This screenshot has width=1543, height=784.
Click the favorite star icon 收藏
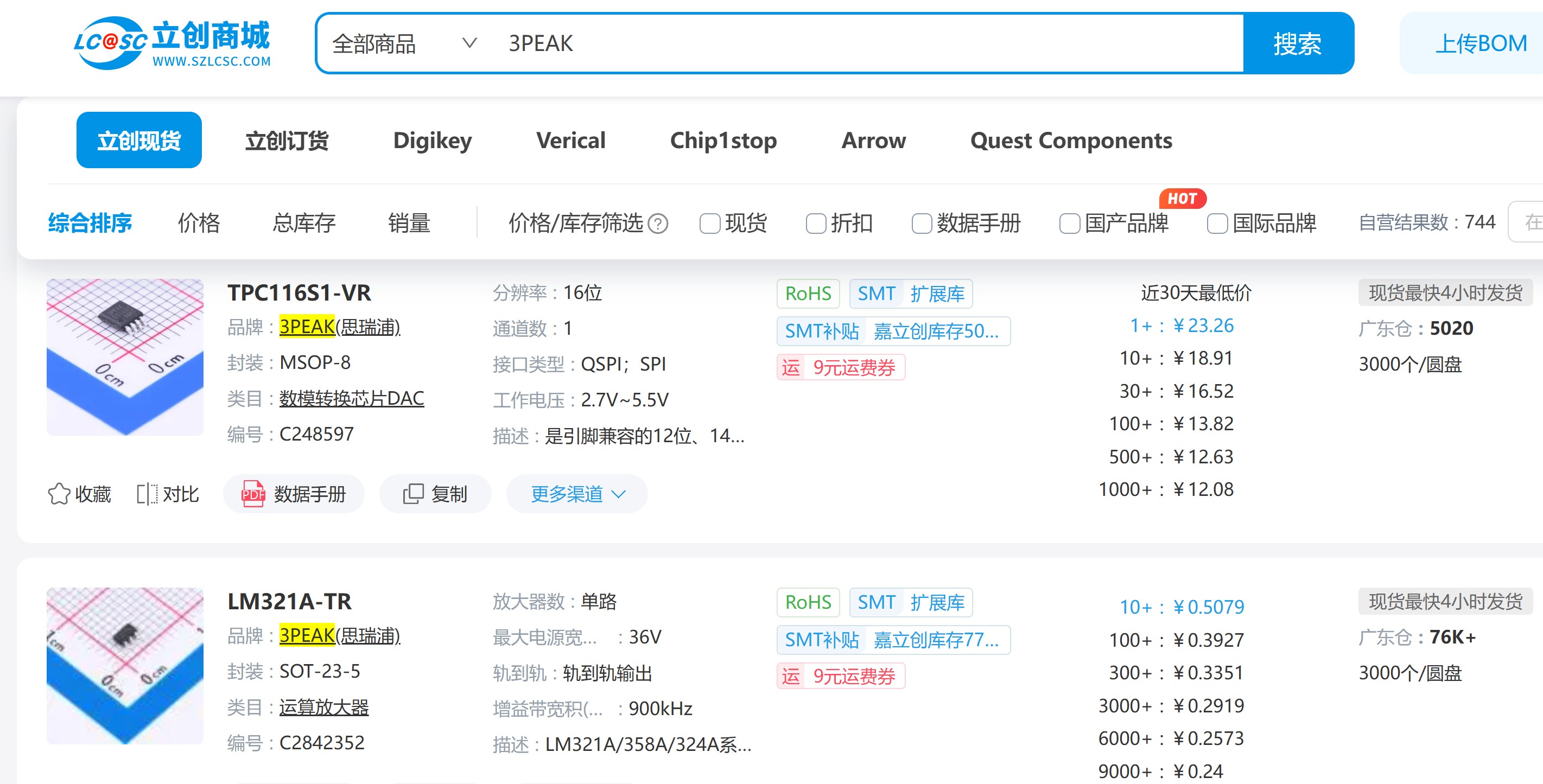coord(59,494)
